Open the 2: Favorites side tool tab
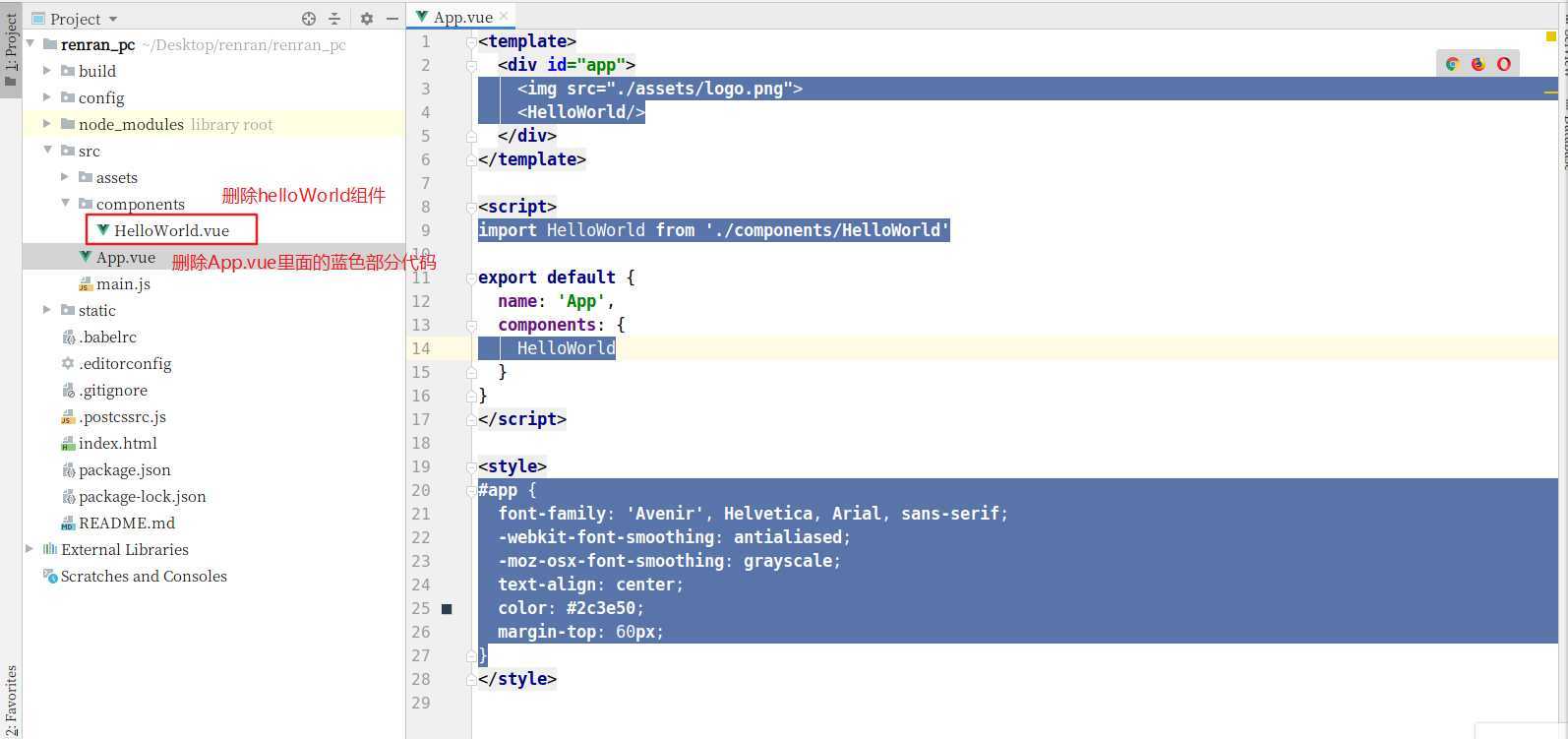The image size is (1568, 739). [11, 701]
